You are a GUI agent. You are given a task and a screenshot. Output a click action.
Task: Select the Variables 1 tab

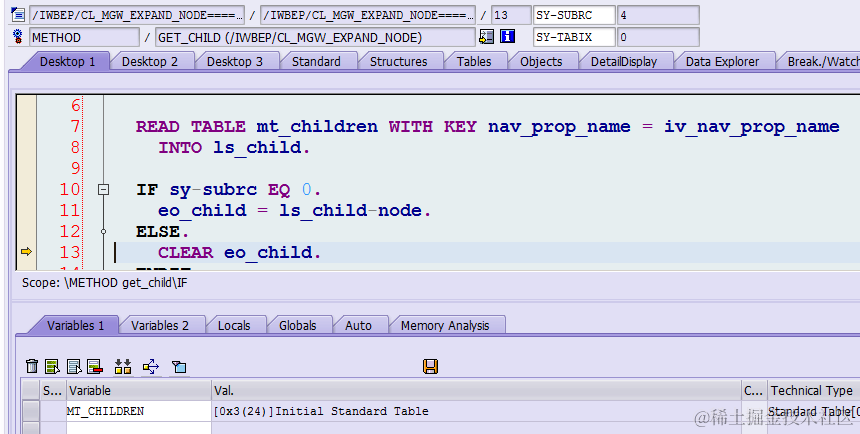coord(76,325)
